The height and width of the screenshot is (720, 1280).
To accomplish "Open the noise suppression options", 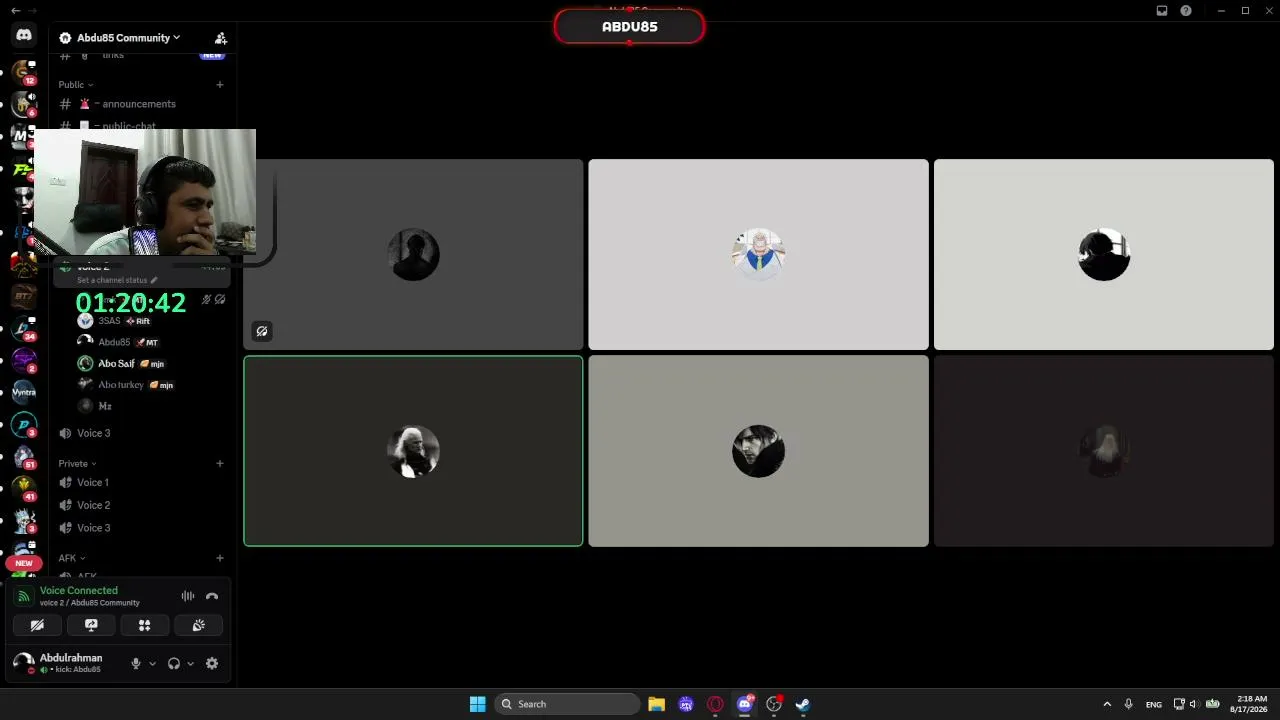I will pos(188,596).
